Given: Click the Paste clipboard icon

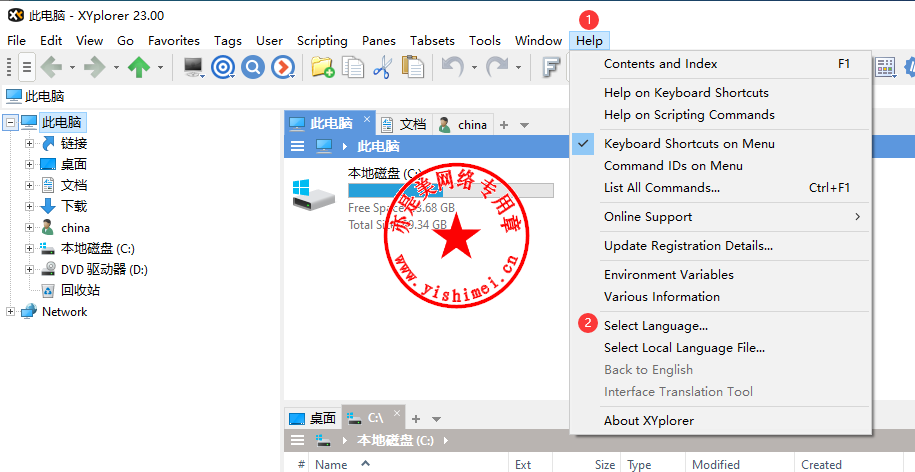Looking at the screenshot, I should coord(413,67).
